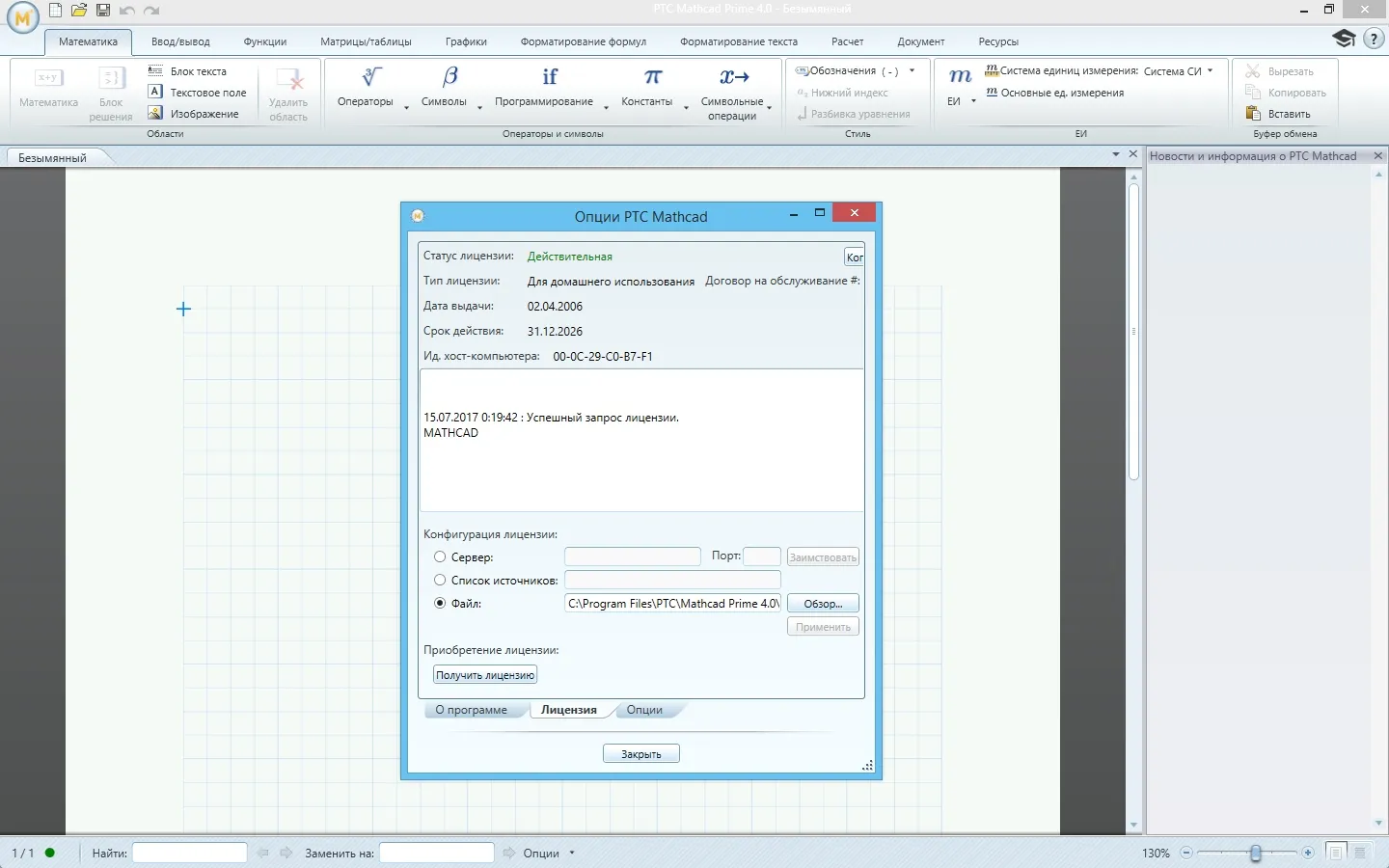Select the Список источников radio button
The width and height of the screenshot is (1389, 868).
[x=440, y=580]
